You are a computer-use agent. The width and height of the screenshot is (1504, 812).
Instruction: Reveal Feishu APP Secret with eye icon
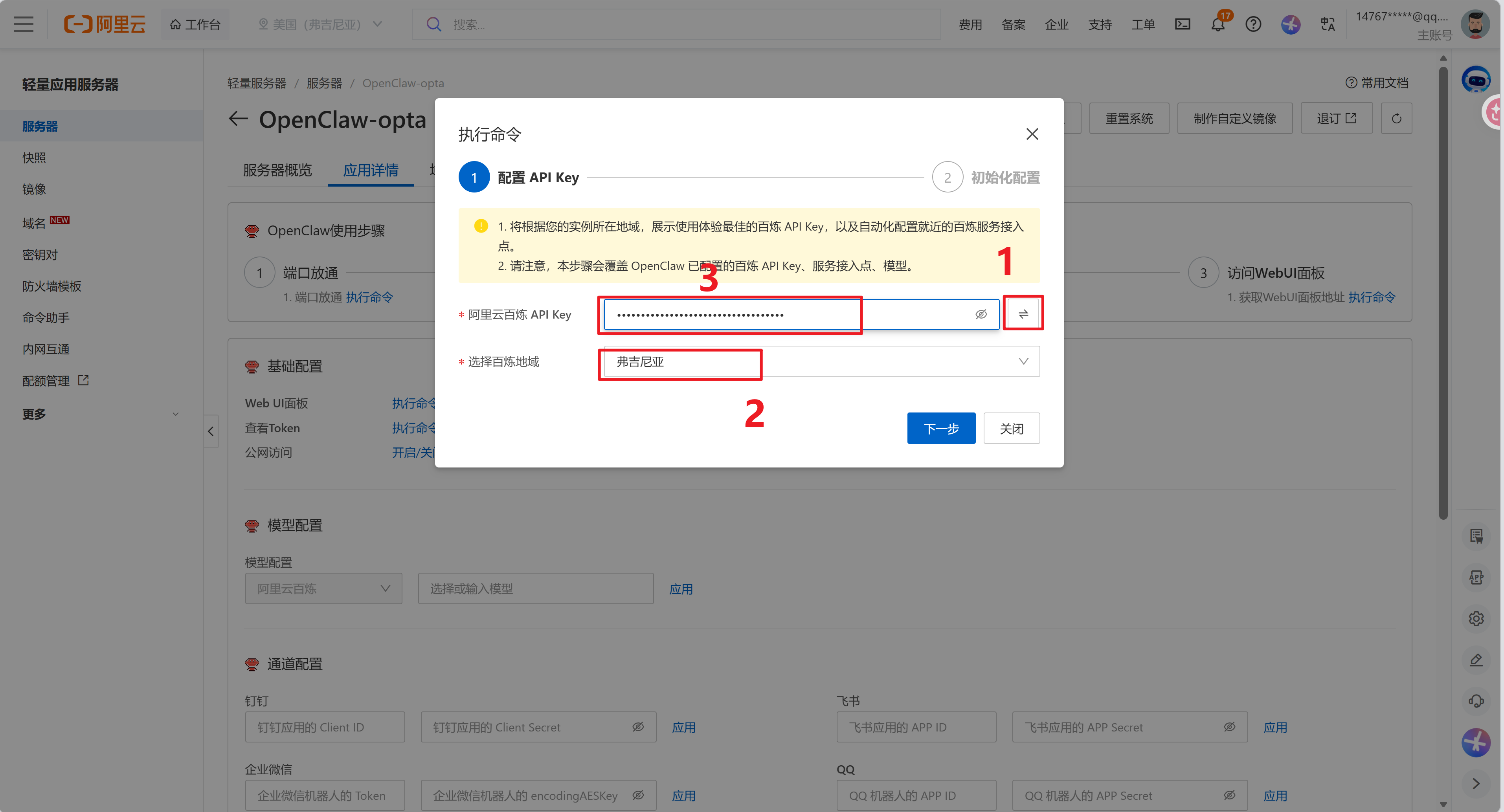point(1229,727)
